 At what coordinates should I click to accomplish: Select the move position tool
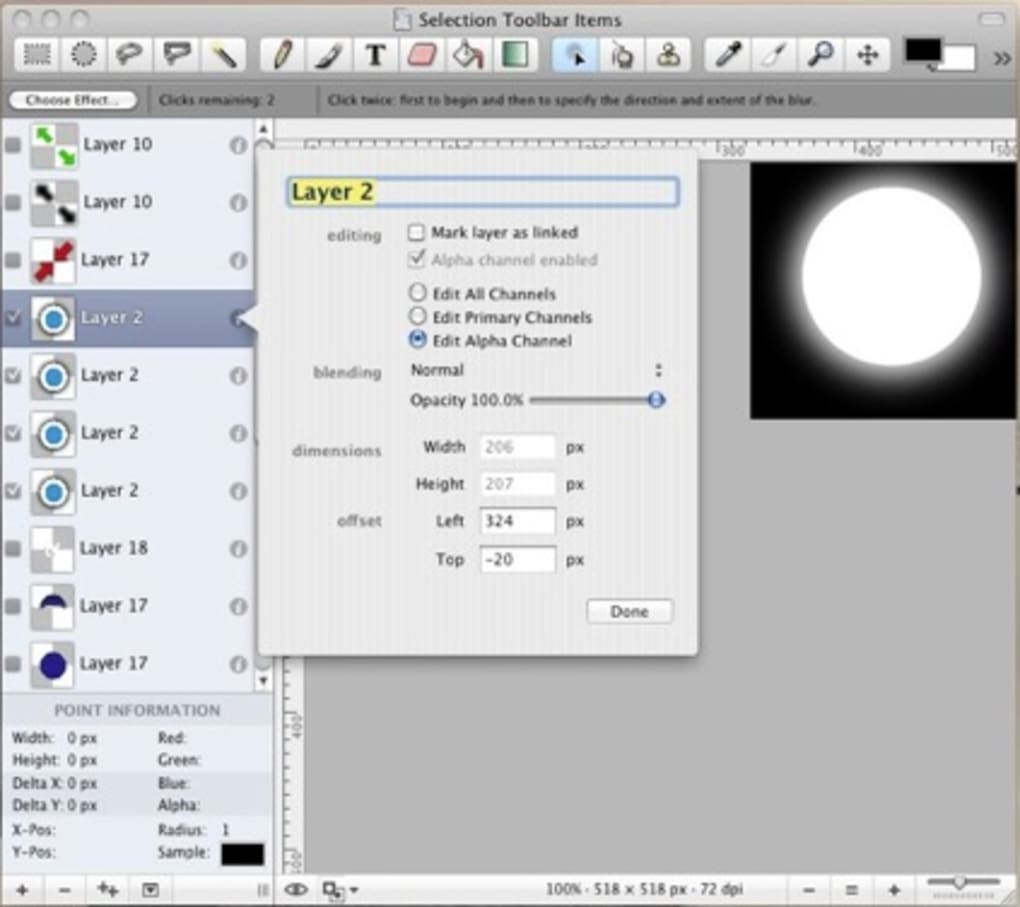point(868,55)
